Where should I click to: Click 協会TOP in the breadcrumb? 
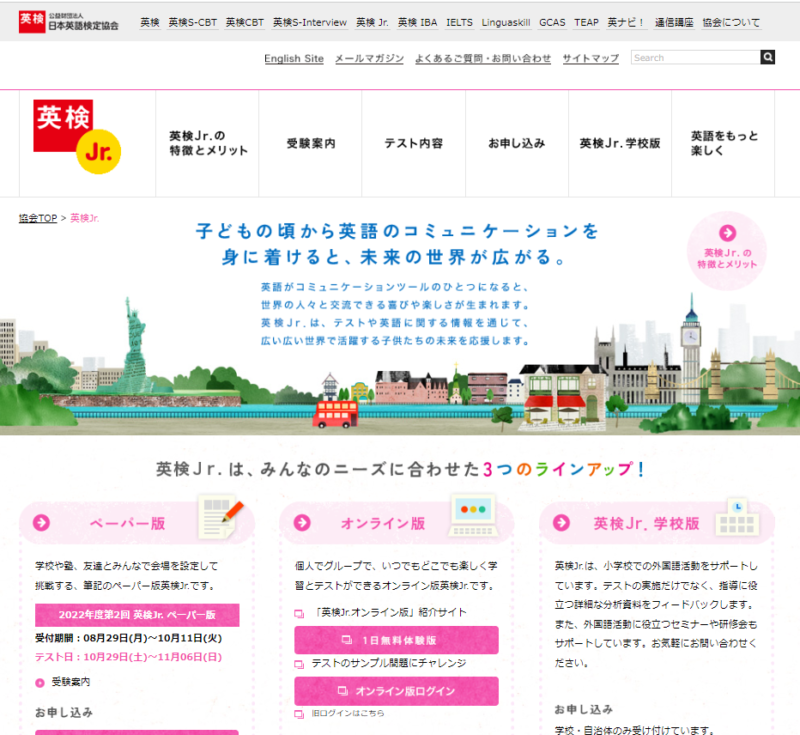point(38,218)
